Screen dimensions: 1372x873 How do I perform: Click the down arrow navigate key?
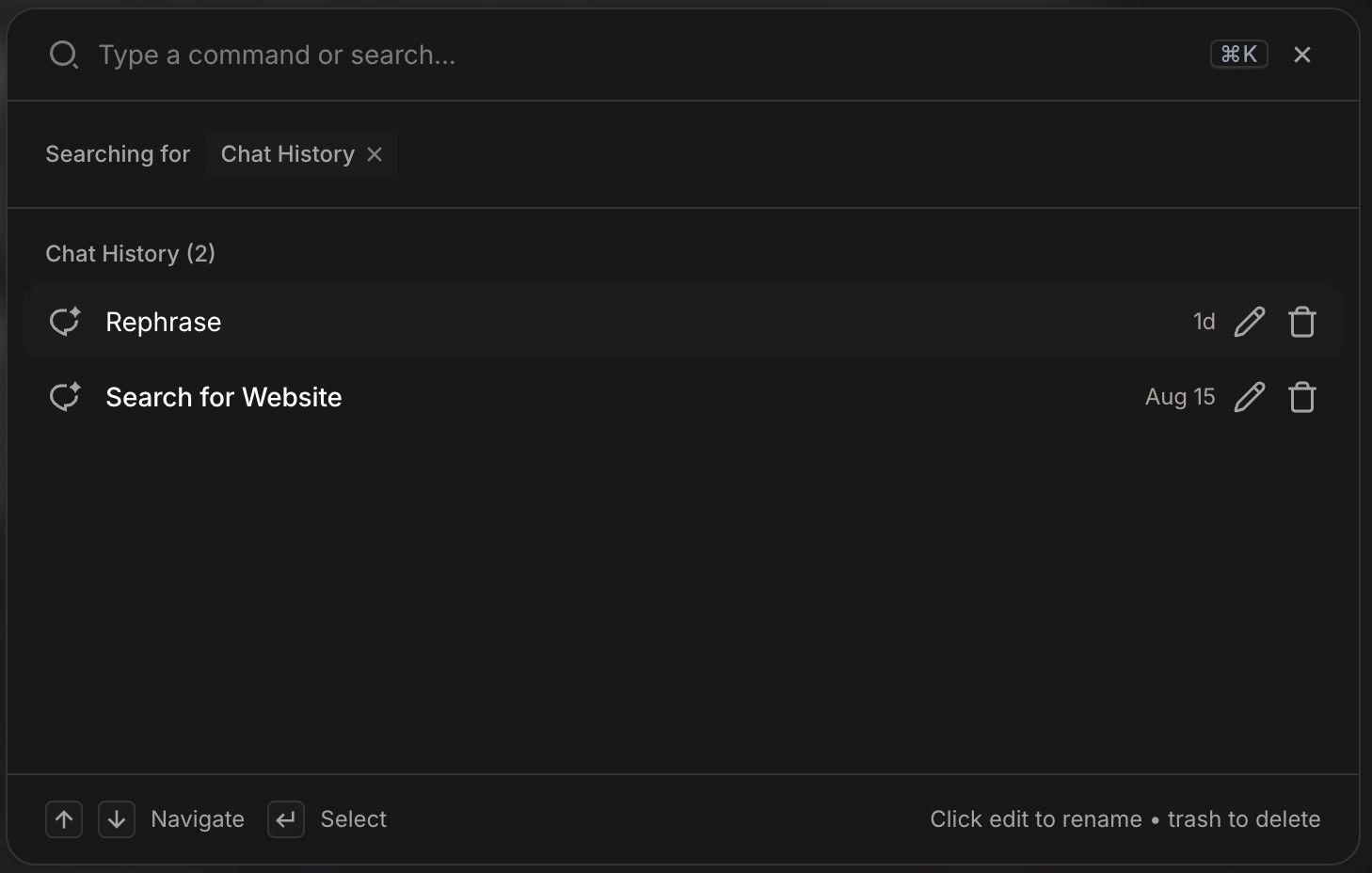point(117,819)
